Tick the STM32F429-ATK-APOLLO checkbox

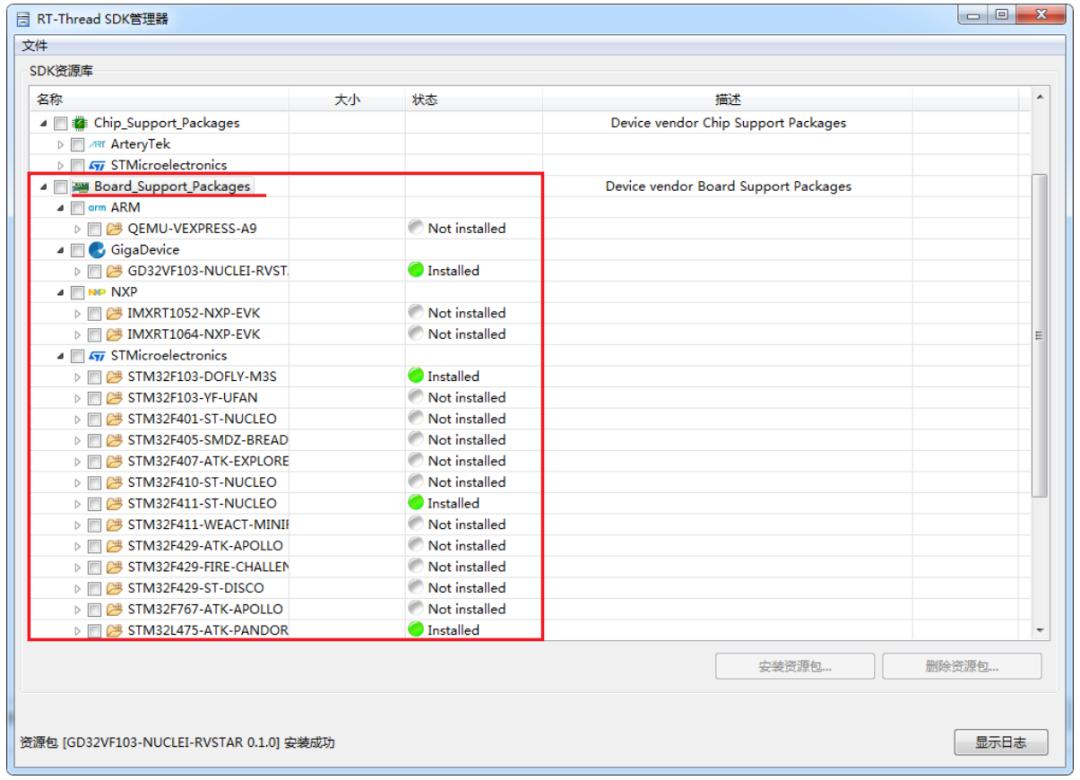click(94, 546)
